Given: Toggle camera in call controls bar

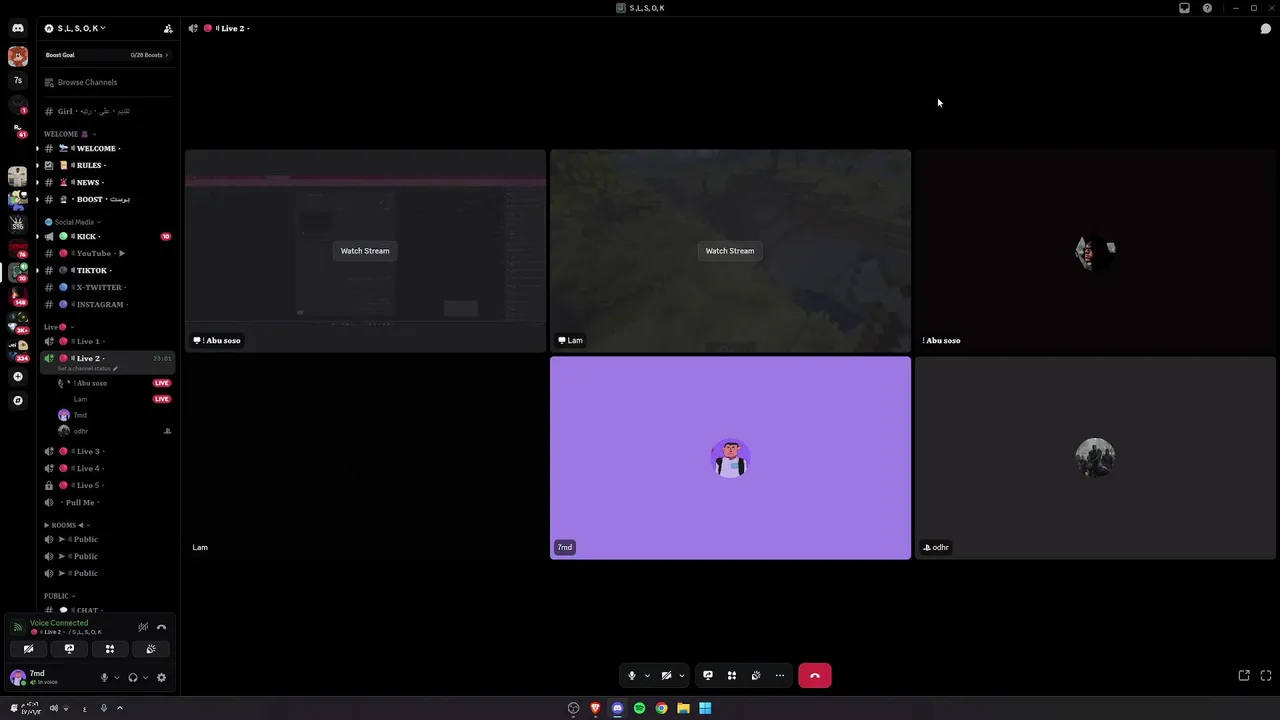Looking at the screenshot, I should tap(666, 676).
